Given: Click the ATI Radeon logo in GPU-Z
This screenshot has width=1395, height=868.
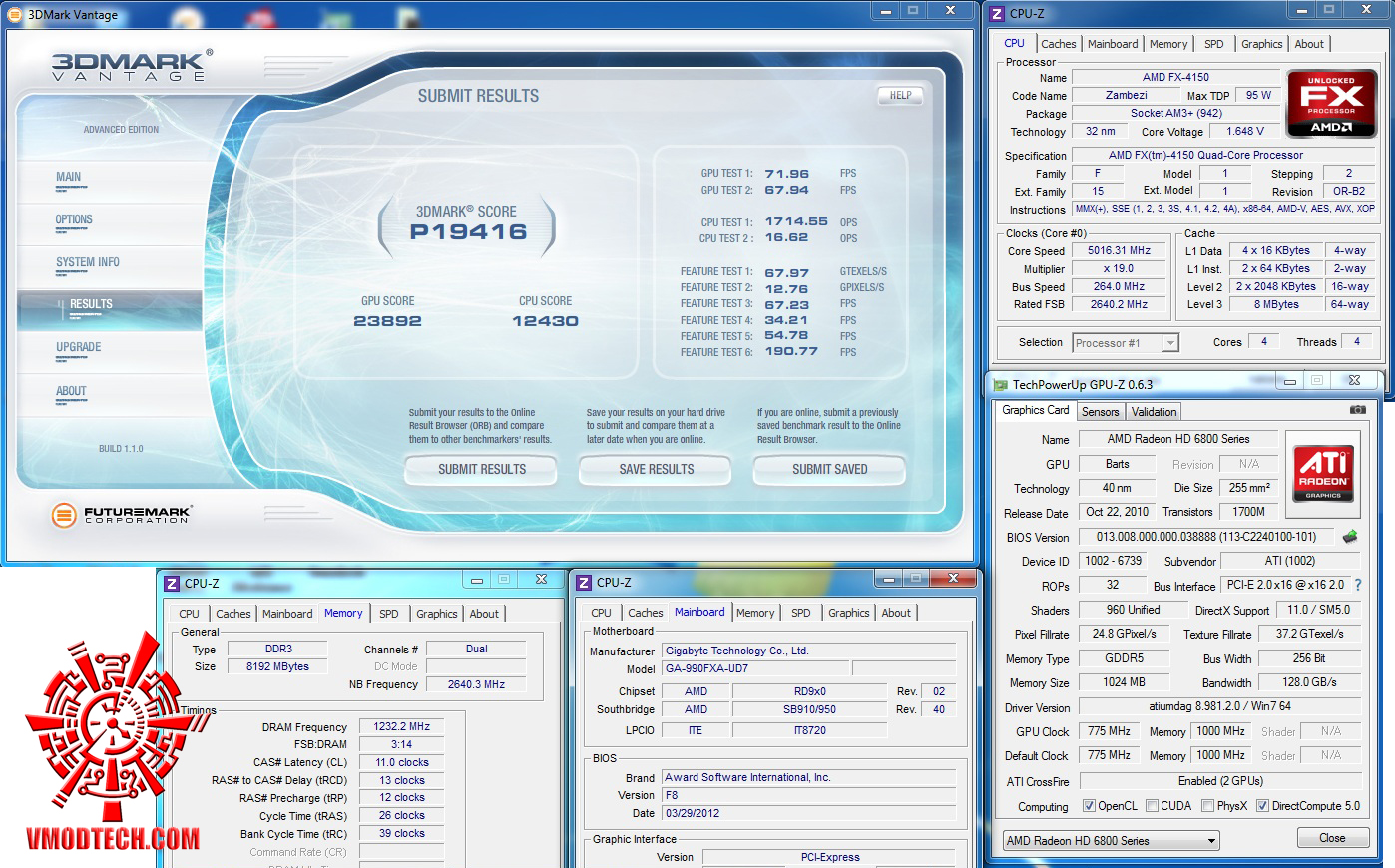Looking at the screenshot, I should click(1323, 473).
